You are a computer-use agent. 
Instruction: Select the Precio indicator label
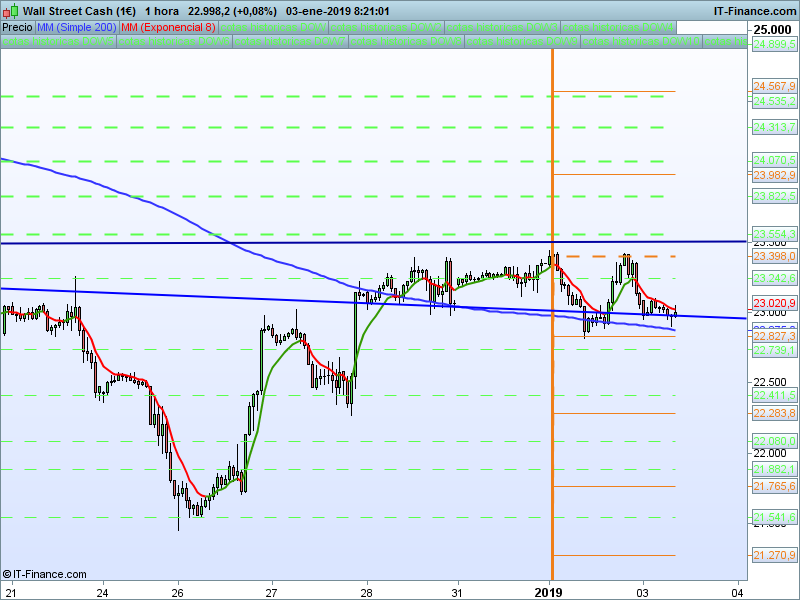17,28
